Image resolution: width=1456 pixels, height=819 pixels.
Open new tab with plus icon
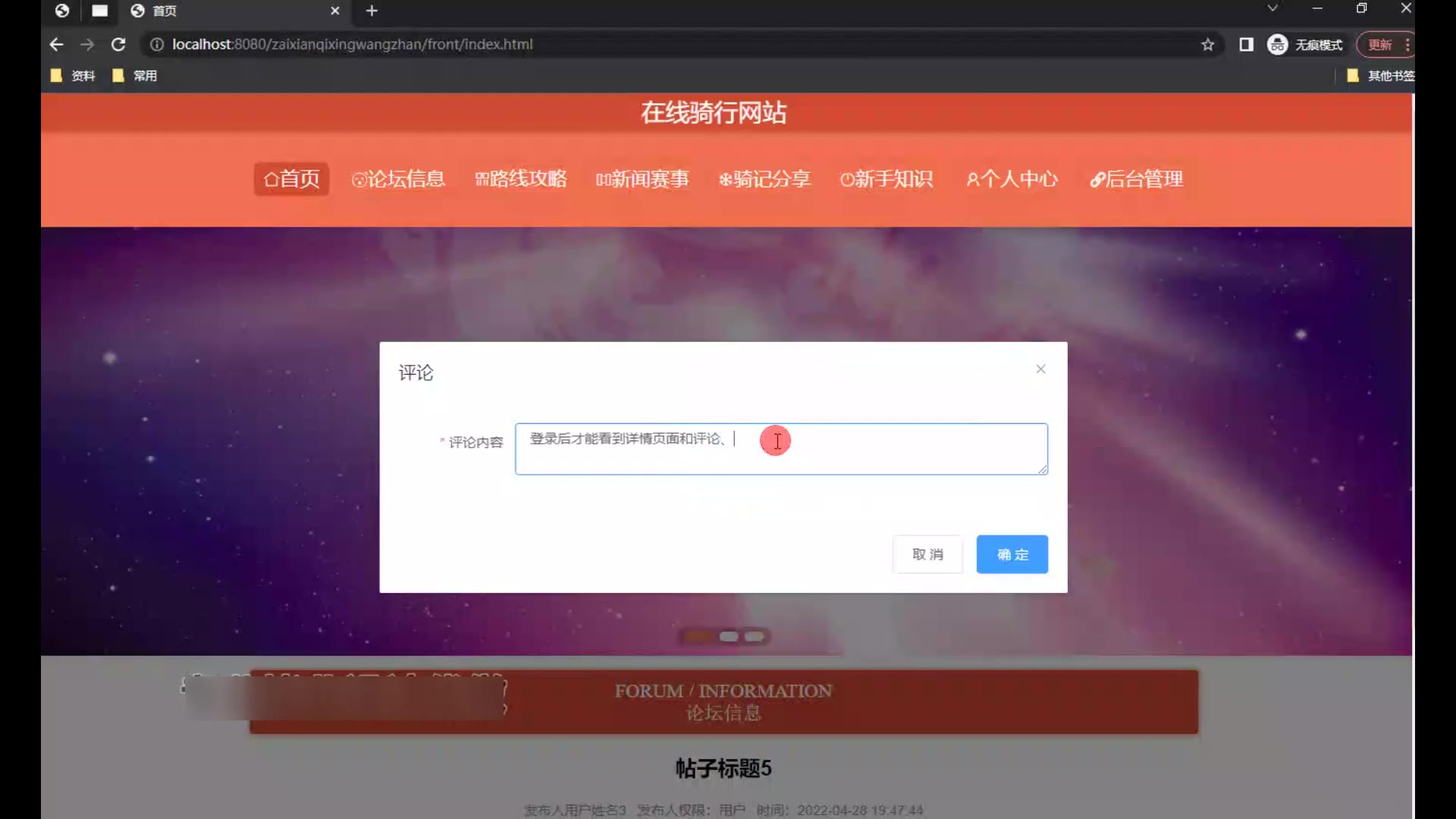(372, 11)
